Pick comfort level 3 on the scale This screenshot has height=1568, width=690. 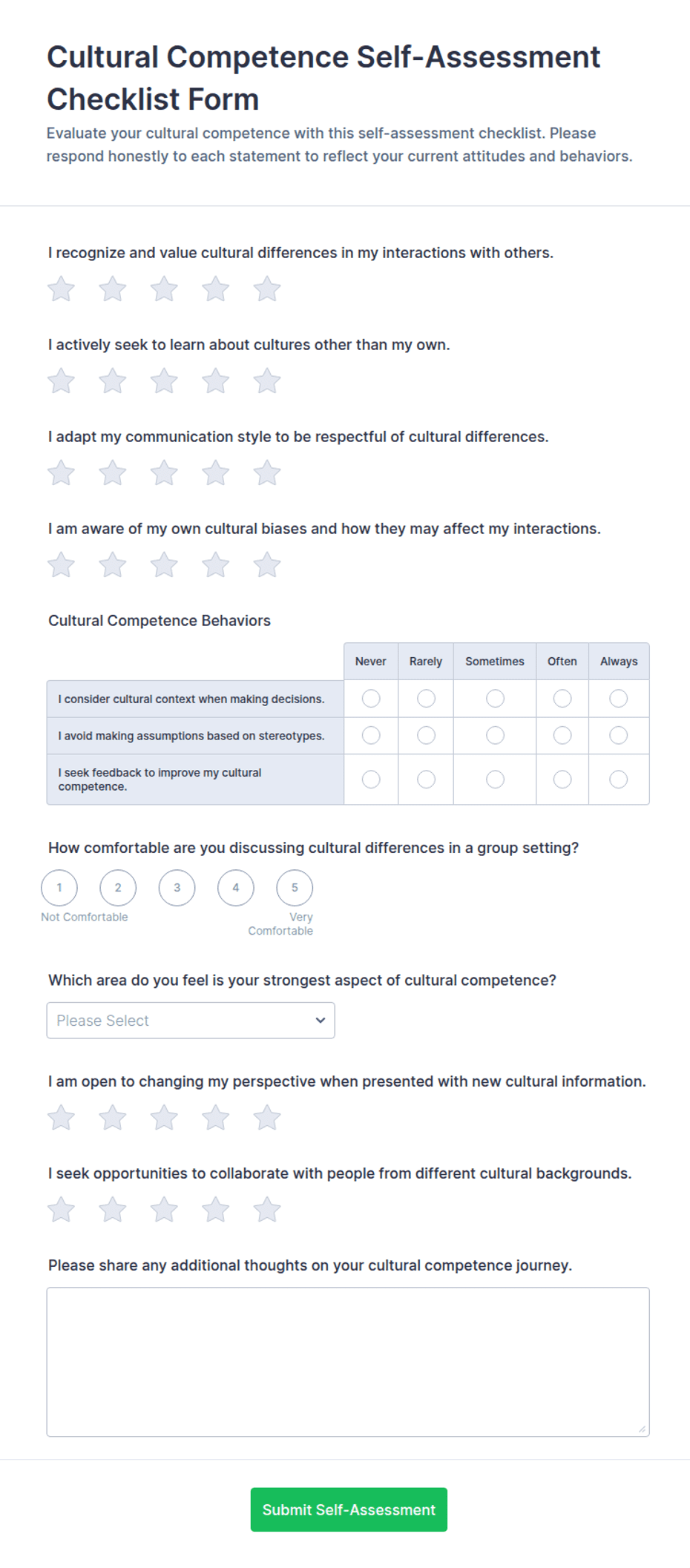177,888
